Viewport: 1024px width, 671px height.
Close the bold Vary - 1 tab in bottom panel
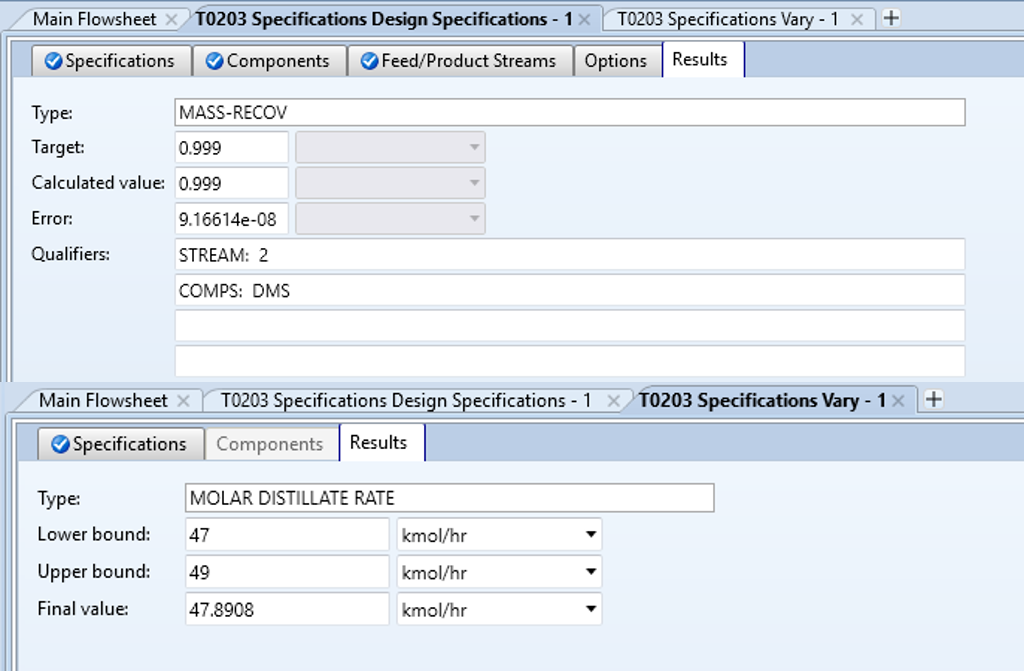tap(899, 401)
